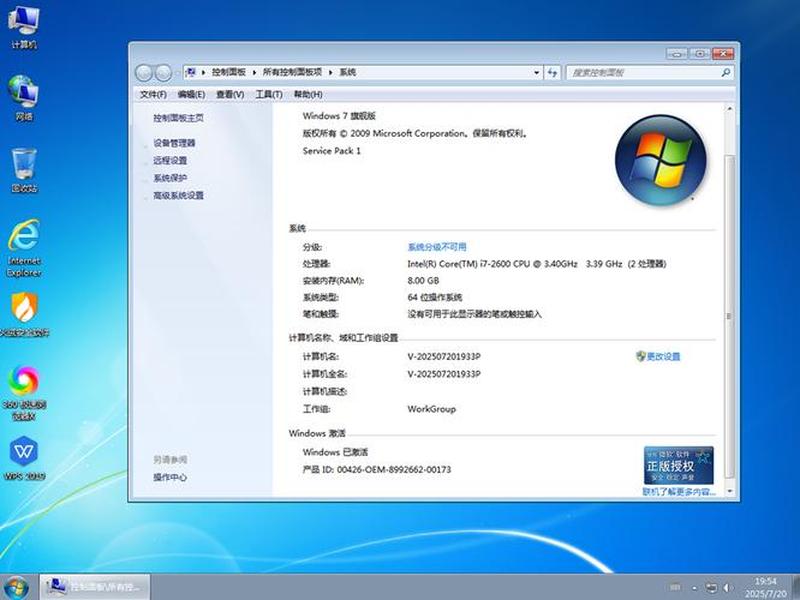Open the 网络 desktop icon
Screen dimensions: 800x600
pyautogui.click(x=23, y=98)
